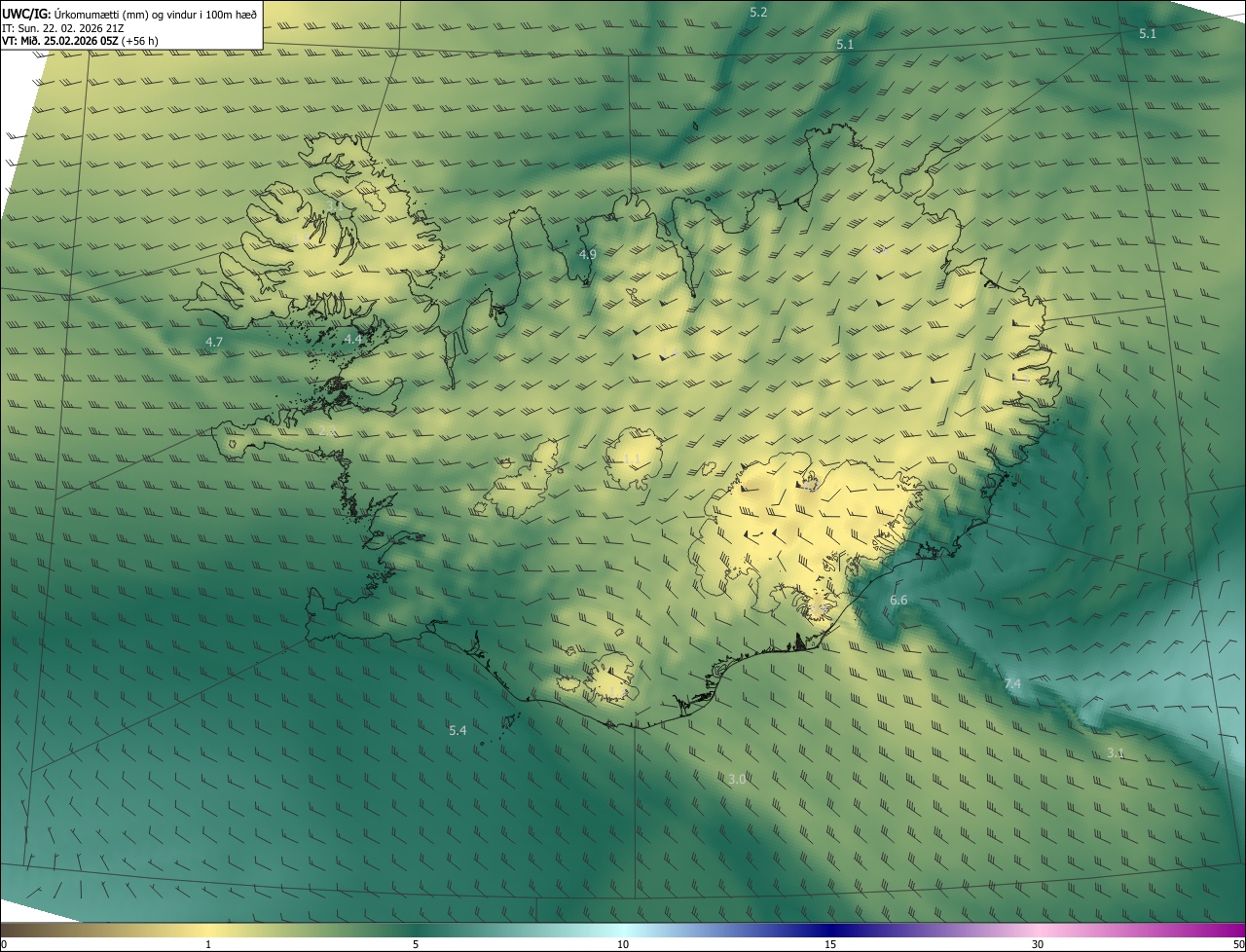Click the 1.1 value label on the map

(632, 459)
